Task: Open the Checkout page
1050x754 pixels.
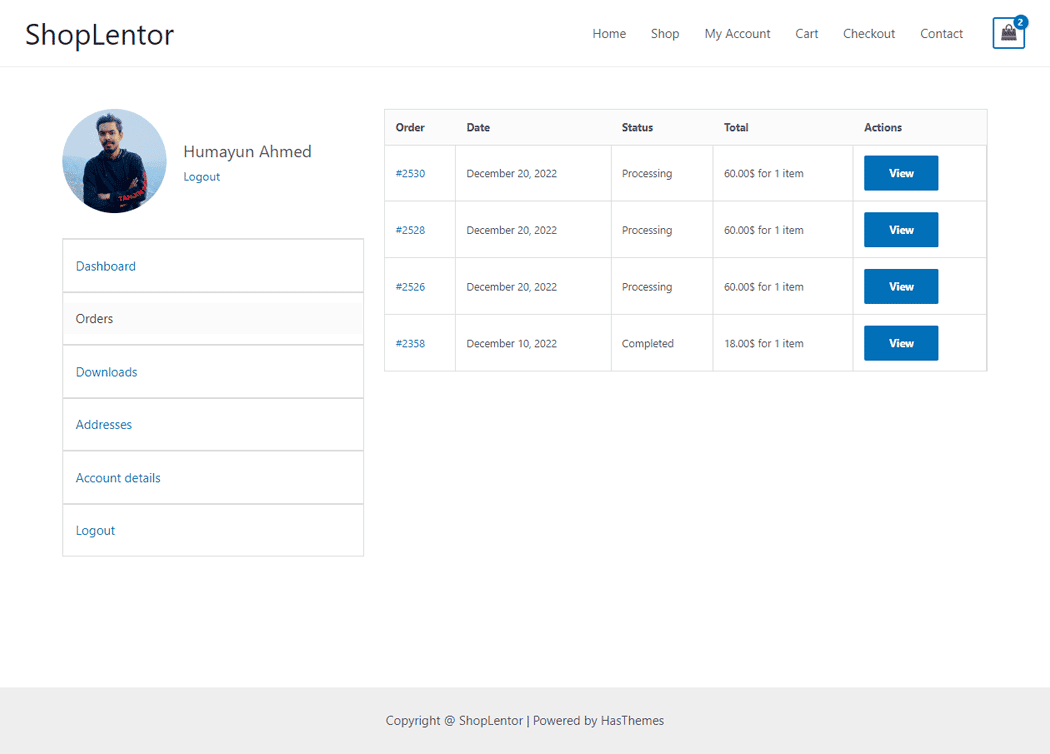Action: [x=868, y=33]
